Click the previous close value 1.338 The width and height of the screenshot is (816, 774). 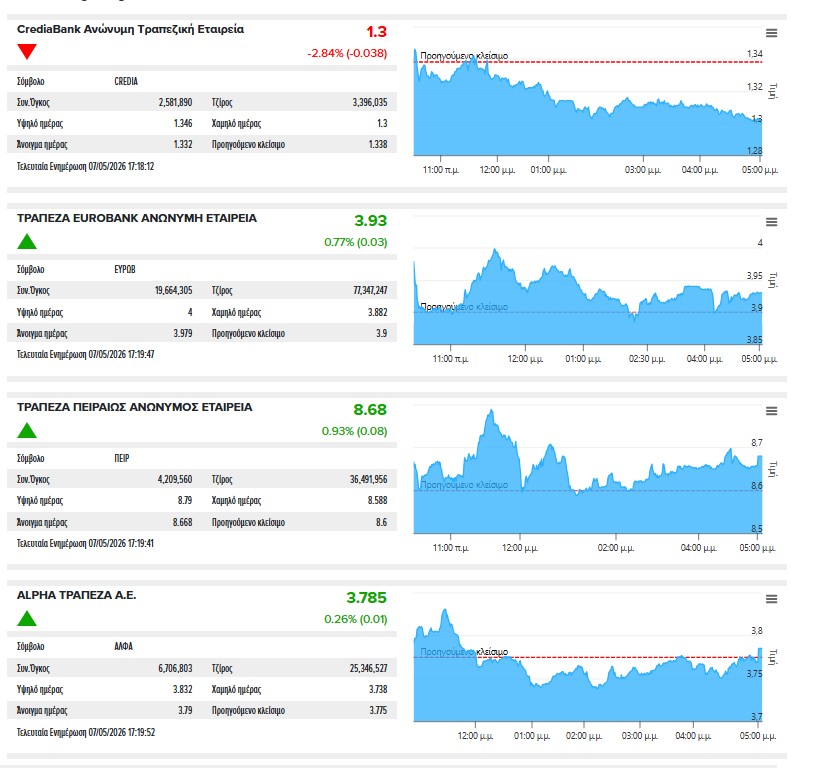(378, 144)
